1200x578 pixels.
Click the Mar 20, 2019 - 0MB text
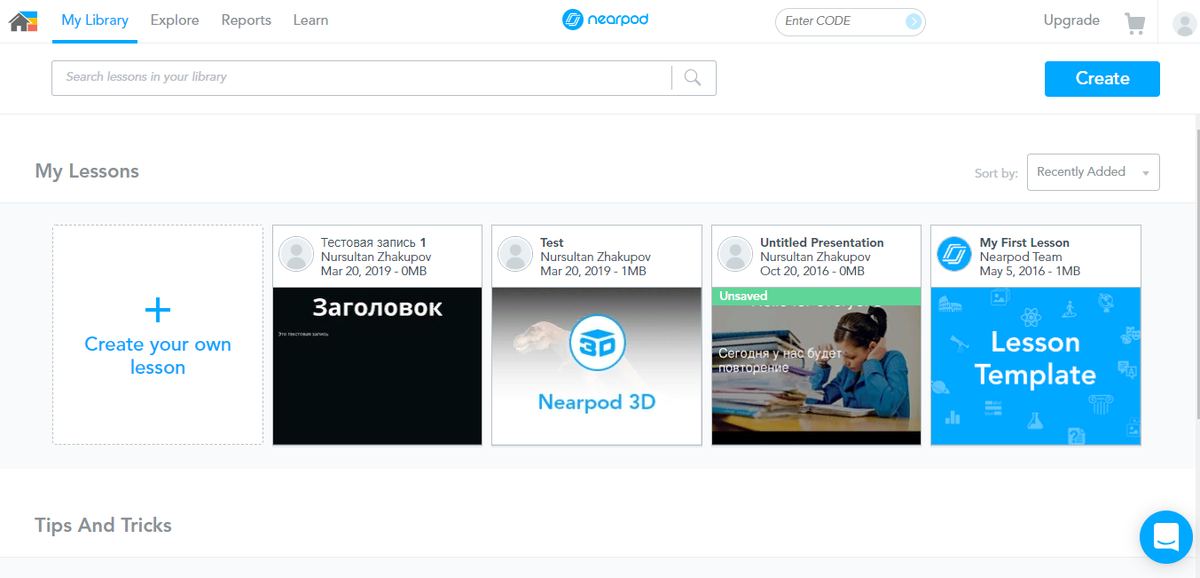coord(374,271)
